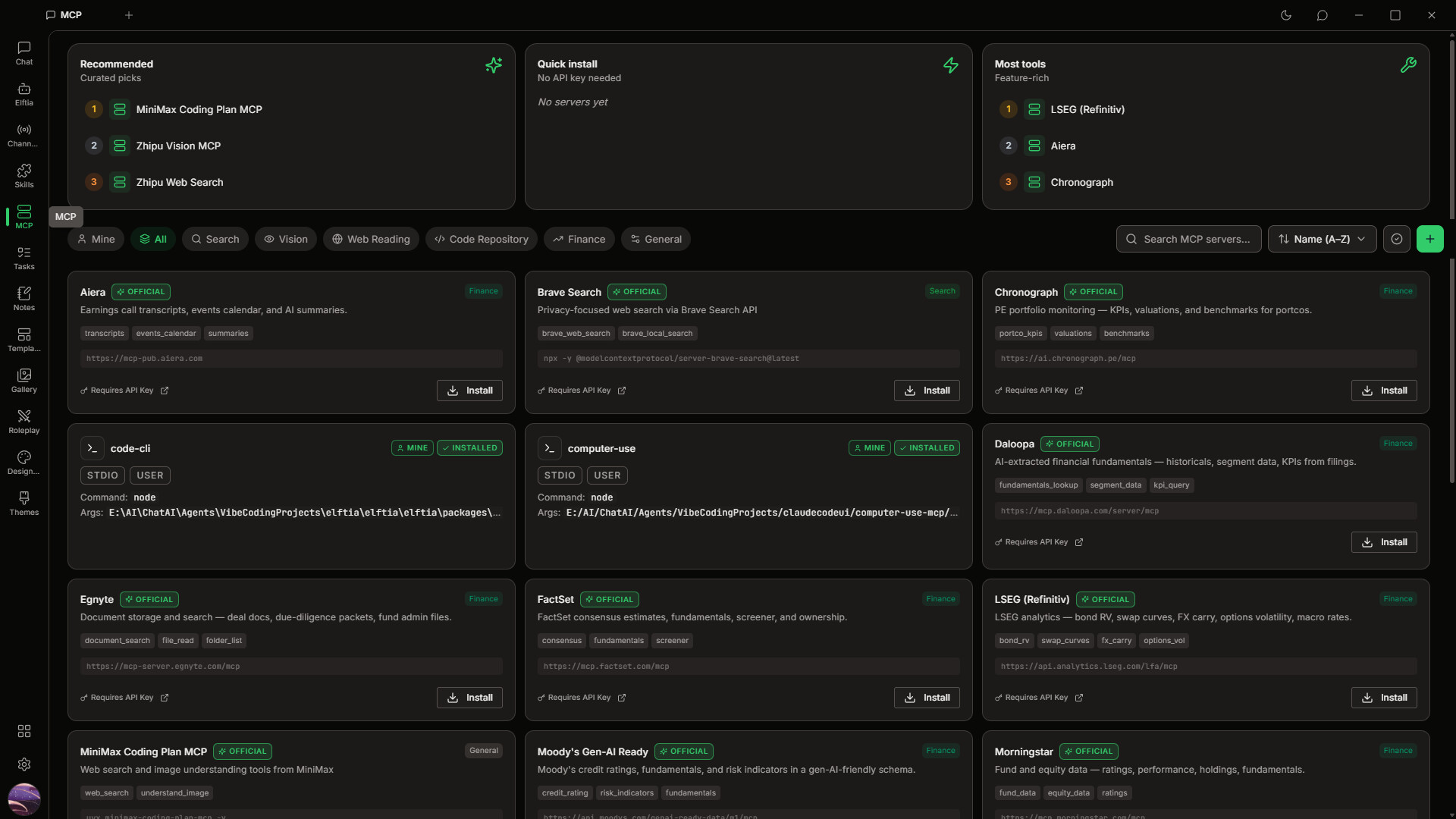Click the swap_curves tool tag
Image resolution: width=1456 pixels, height=819 pixels.
click(1065, 641)
